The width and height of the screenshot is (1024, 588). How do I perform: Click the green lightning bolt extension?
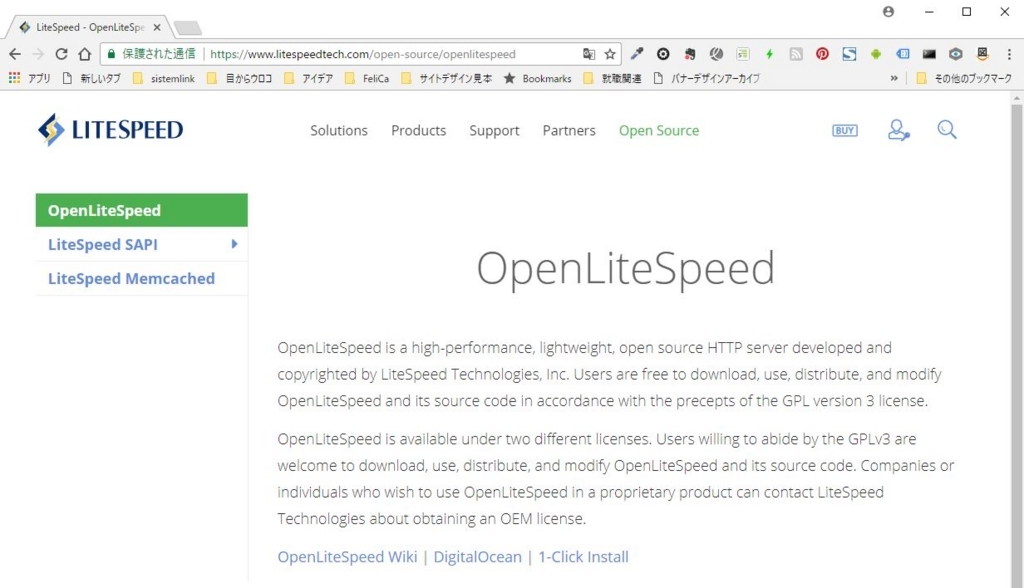[769, 54]
